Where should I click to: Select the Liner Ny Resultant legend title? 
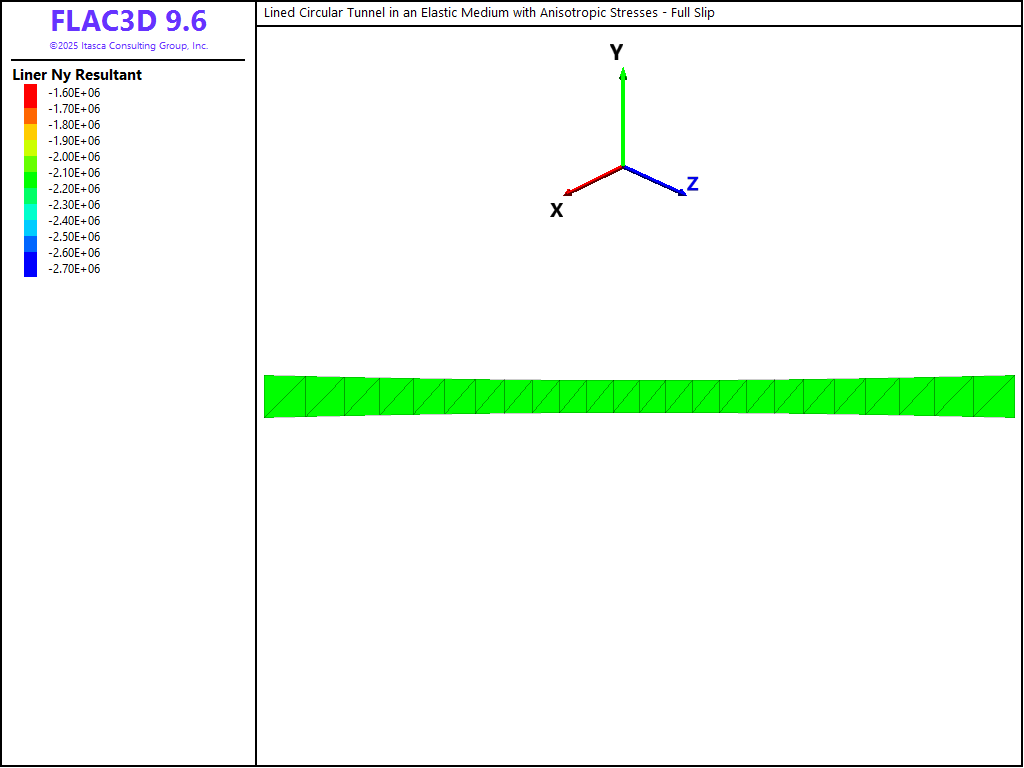pyautogui.click(x=77, y=75)
